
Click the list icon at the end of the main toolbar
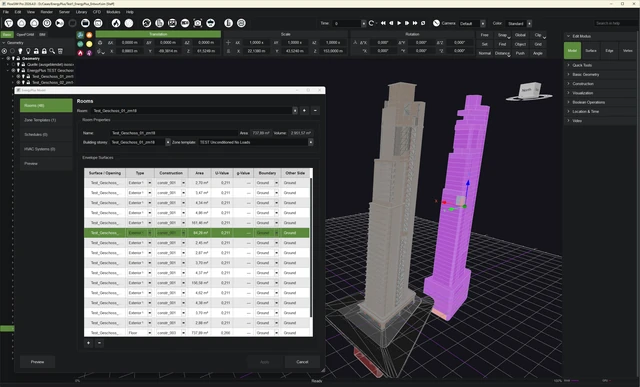point(241,23)
